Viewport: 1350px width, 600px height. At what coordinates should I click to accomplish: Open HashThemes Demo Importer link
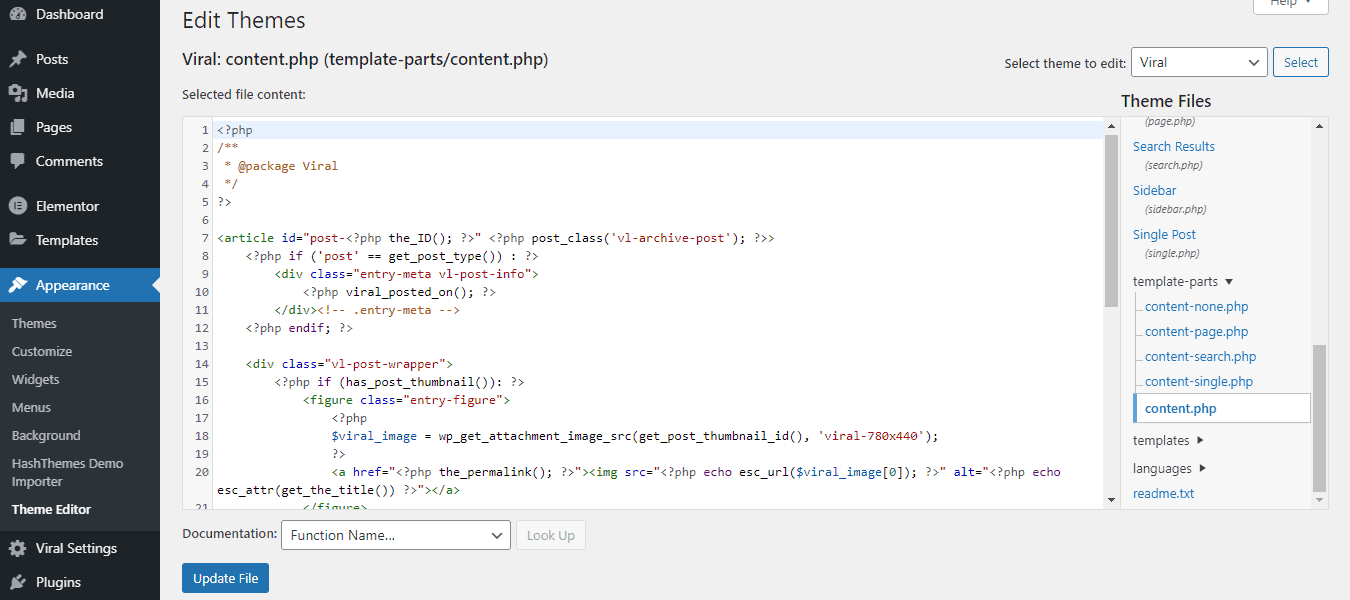pos(68,472)
